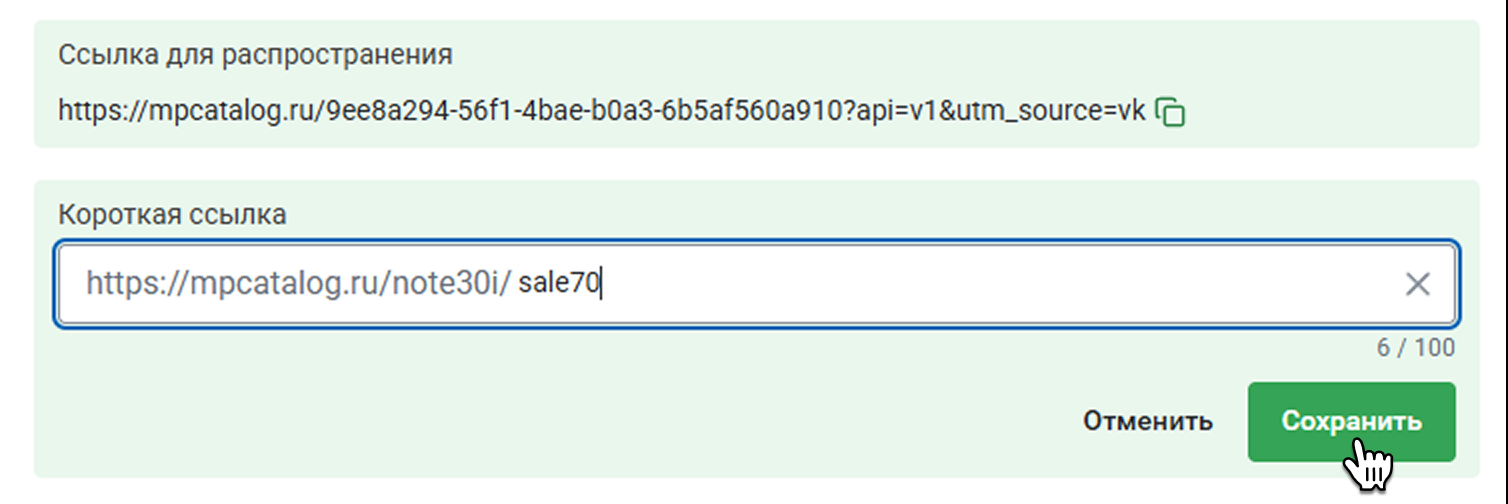1508x504 pixels.
Task: Click the number 100 in the counter
Action: point(1434,348)
